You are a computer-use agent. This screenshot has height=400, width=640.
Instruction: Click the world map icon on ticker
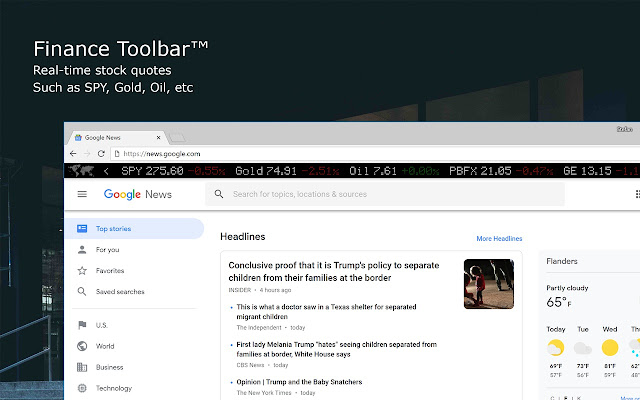pos(79,171)
